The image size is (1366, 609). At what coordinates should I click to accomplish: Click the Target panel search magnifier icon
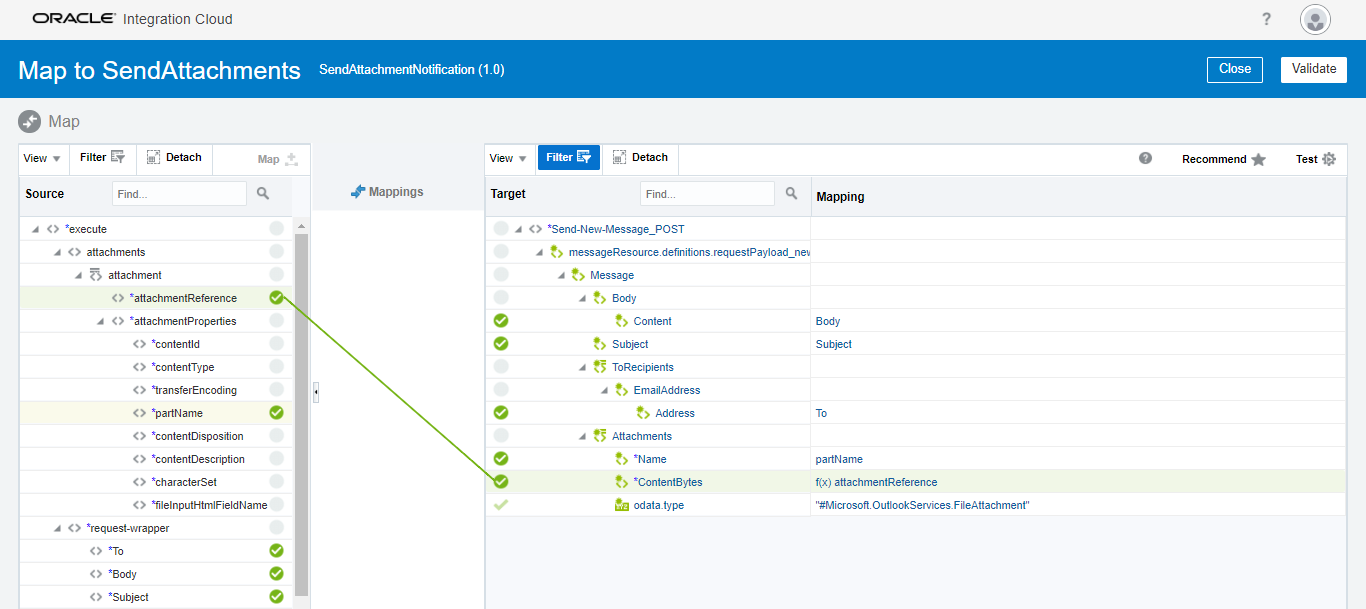791,194
